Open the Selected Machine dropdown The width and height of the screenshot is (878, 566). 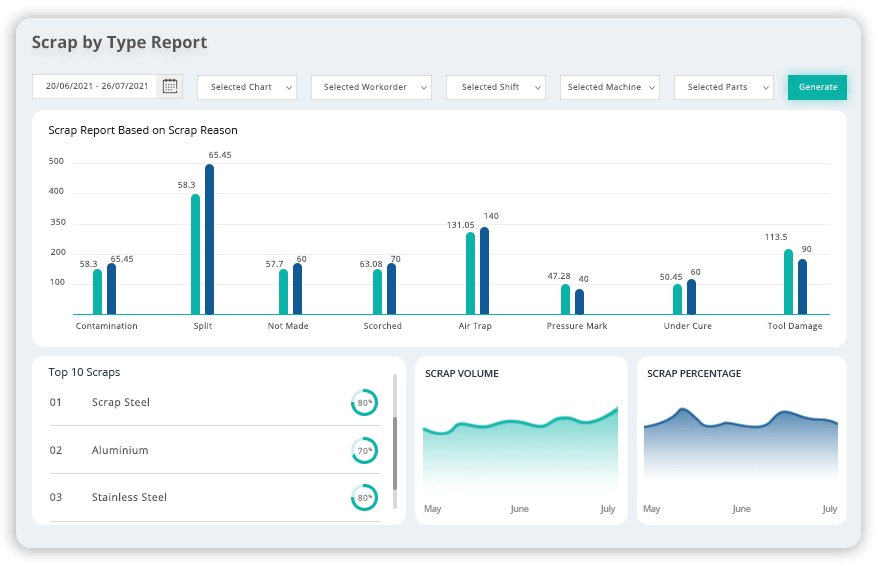(610, 87)
